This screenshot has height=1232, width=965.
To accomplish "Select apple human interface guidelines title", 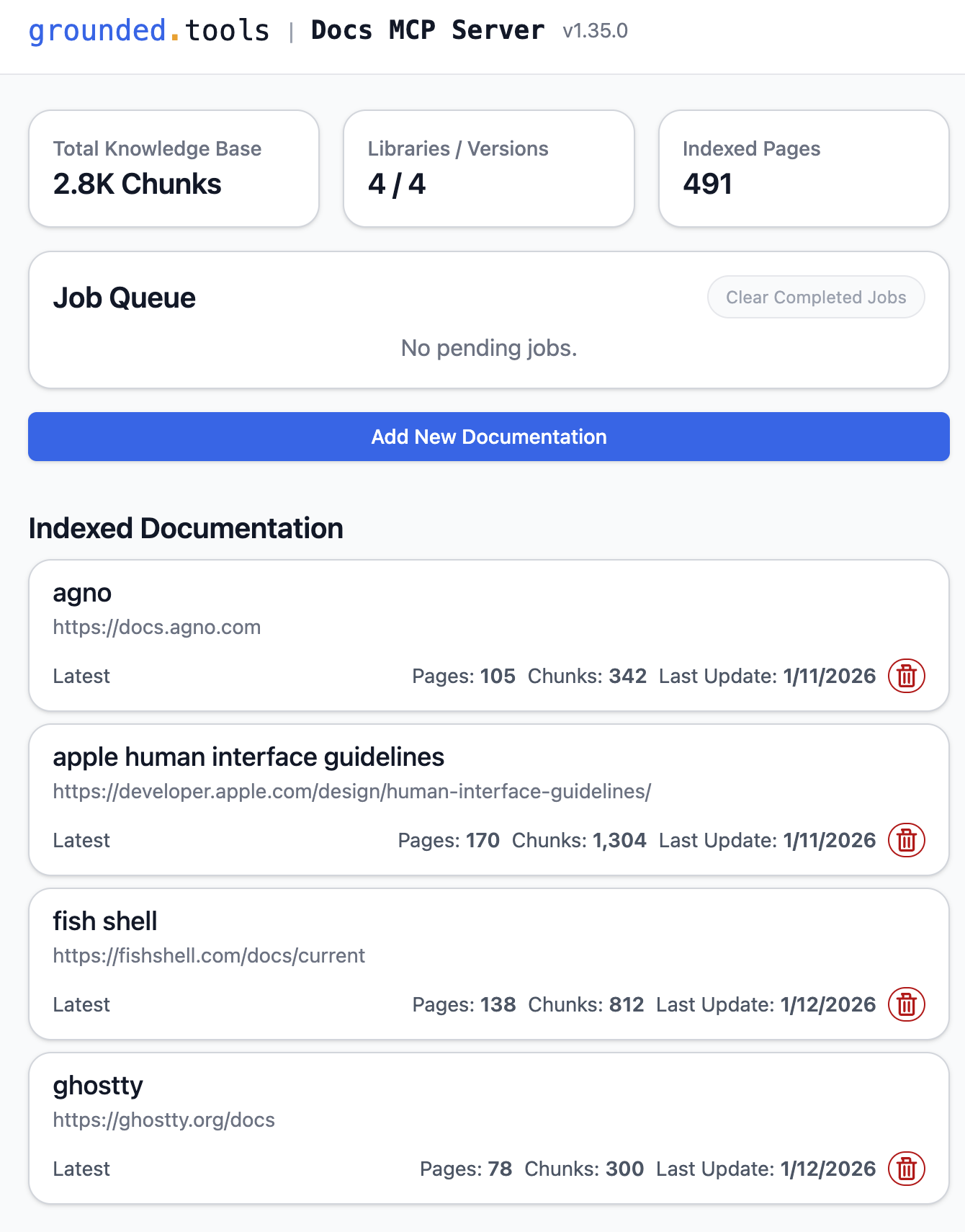I will click(248, 757).
